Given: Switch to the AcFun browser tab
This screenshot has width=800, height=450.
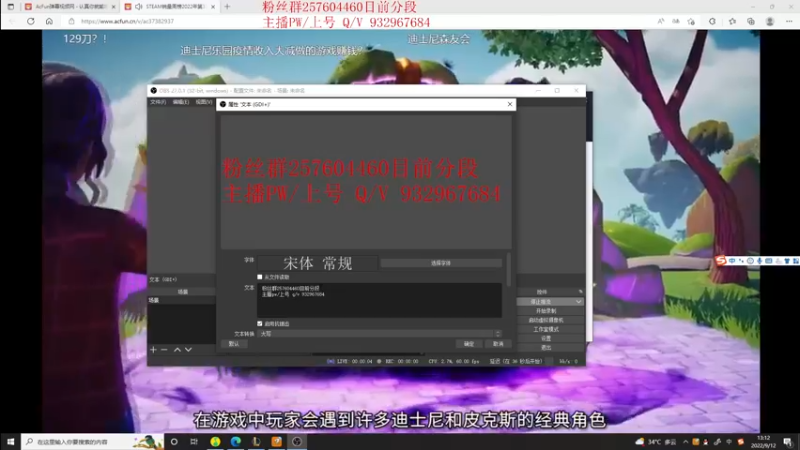Looking at the screenshot, I should coord(68,7).
